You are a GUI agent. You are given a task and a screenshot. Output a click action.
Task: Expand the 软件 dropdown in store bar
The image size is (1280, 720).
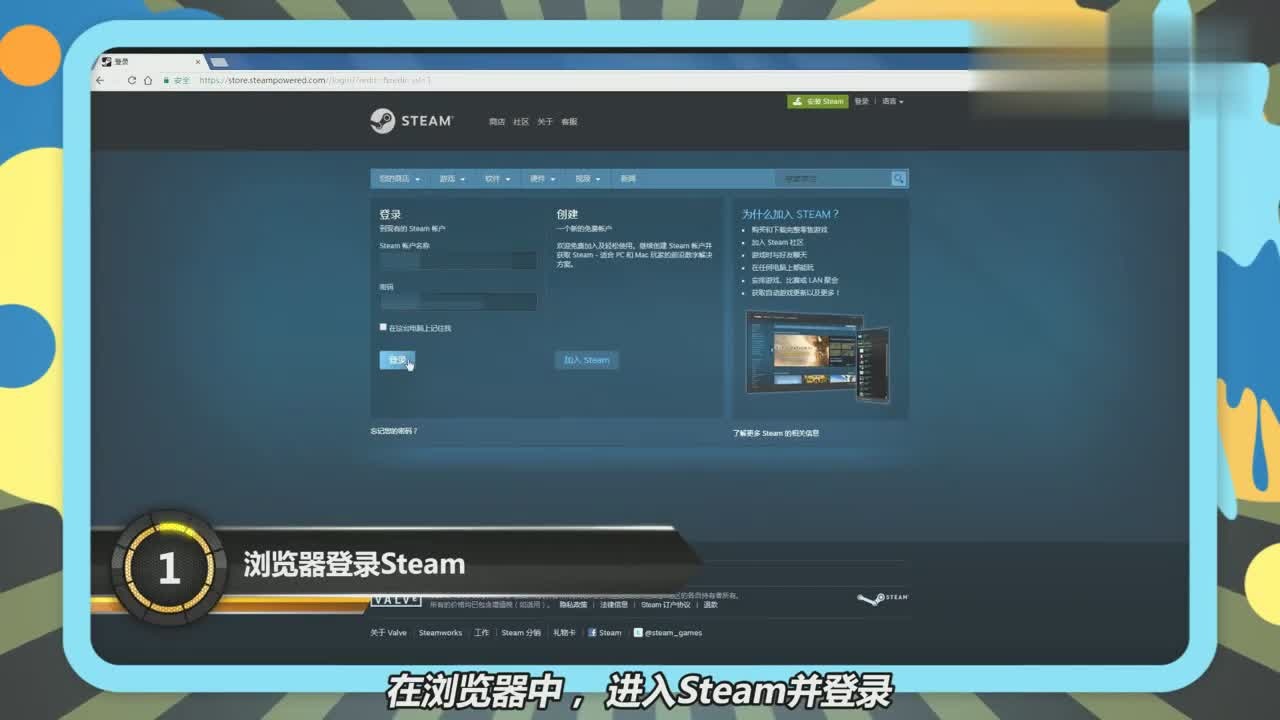point(497,179)
